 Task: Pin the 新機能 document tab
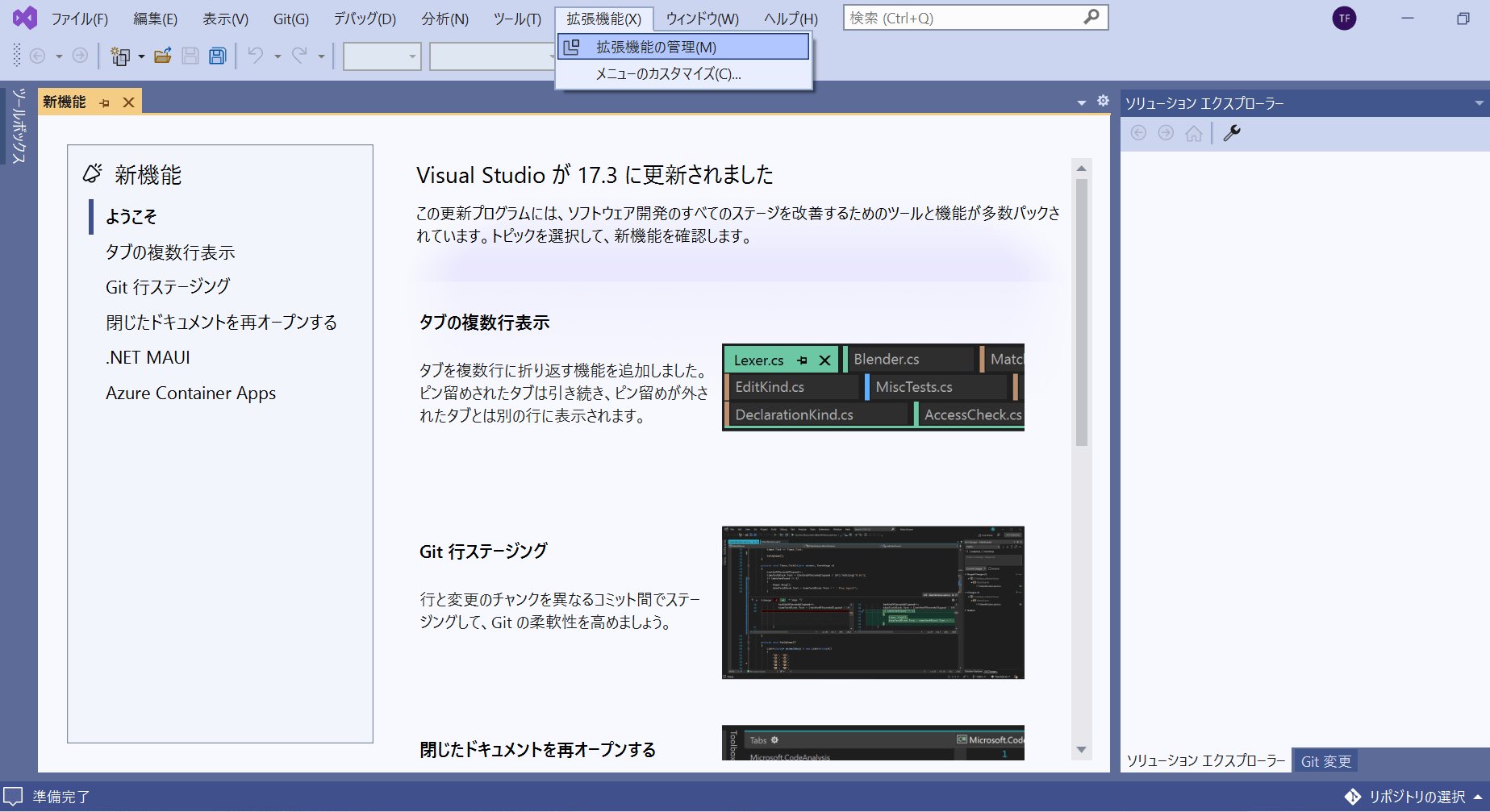[104, 102]
